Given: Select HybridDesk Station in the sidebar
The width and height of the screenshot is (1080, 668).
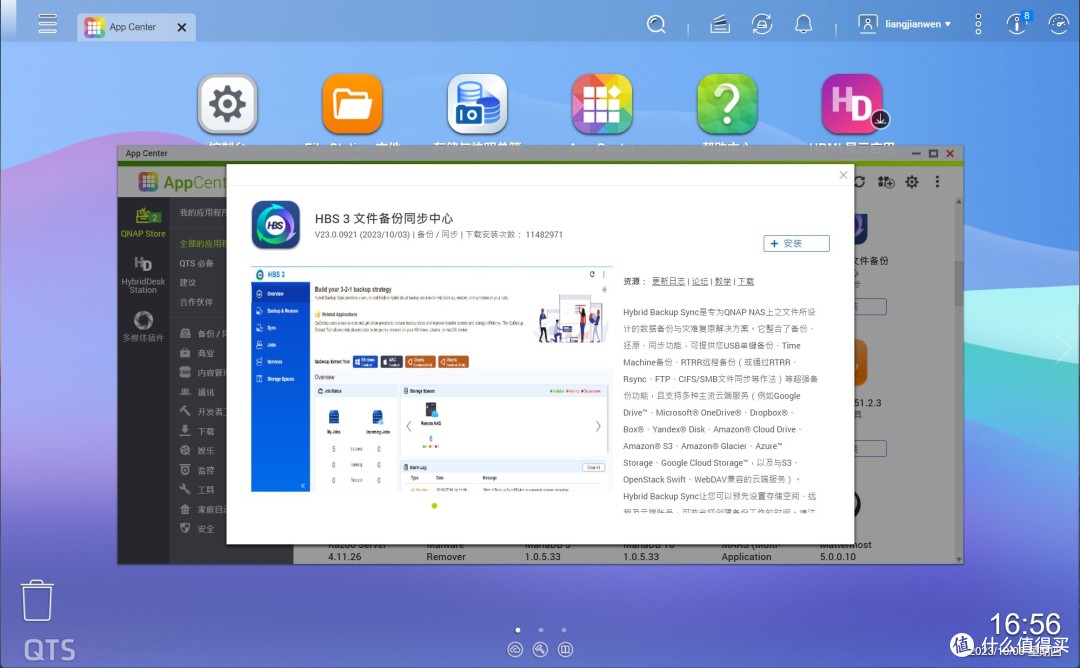Looking at the screenshot, I should [x=143, y=275].
